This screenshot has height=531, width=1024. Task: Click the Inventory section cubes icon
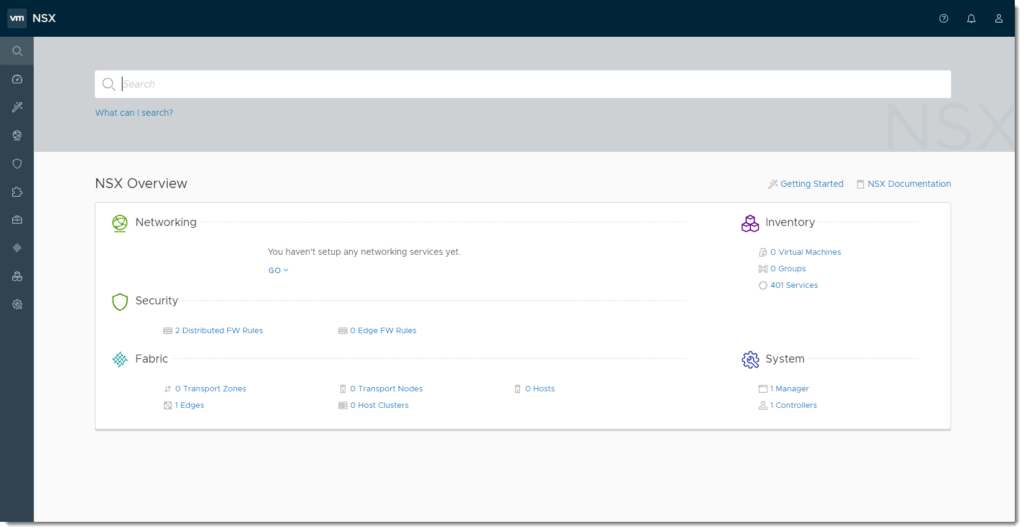(750, 223)
